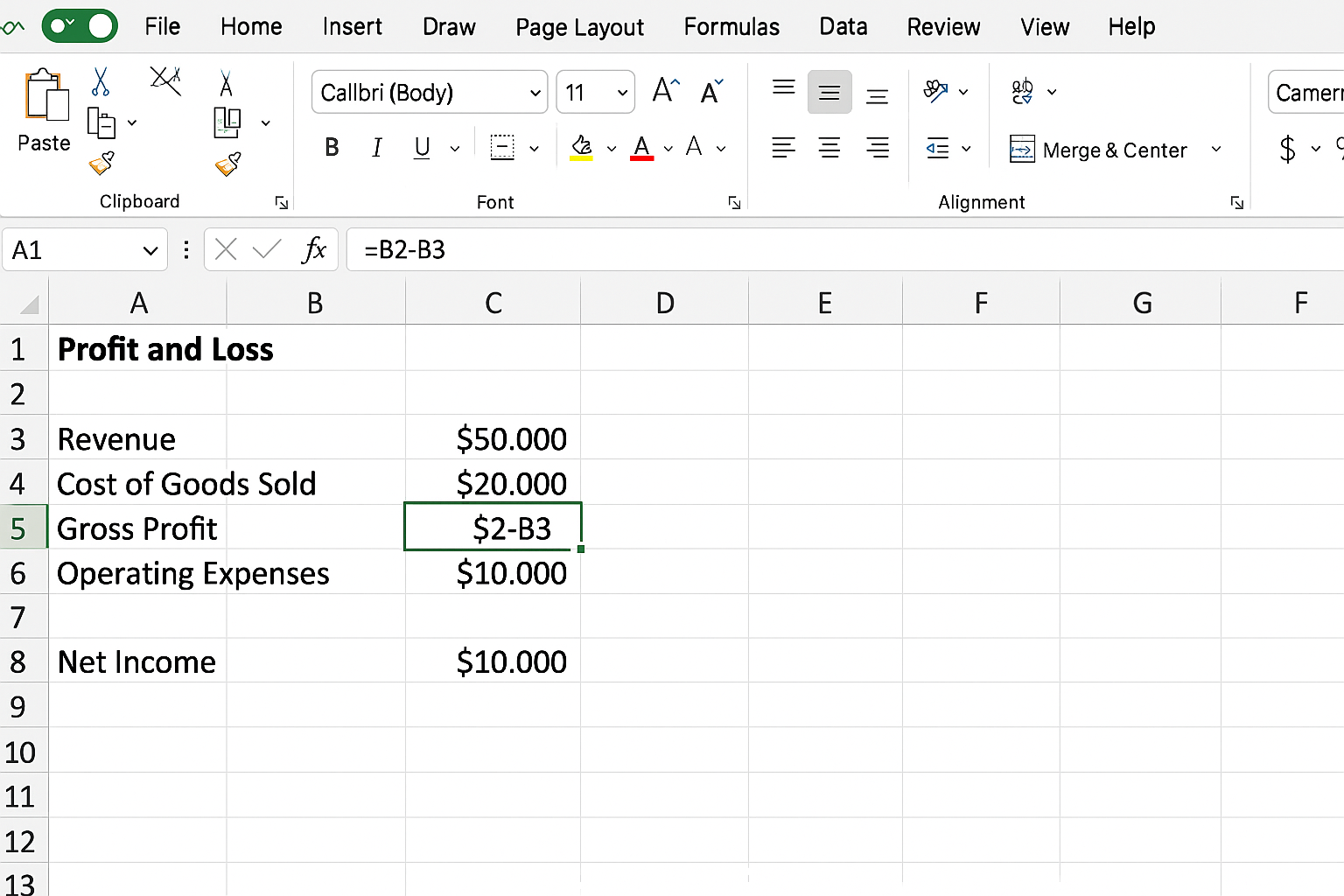Image resolution: width=1344 pixels, height=896 pixels.
Task: Open the font size 11 dropdown
Action: [x=622, y=93]
